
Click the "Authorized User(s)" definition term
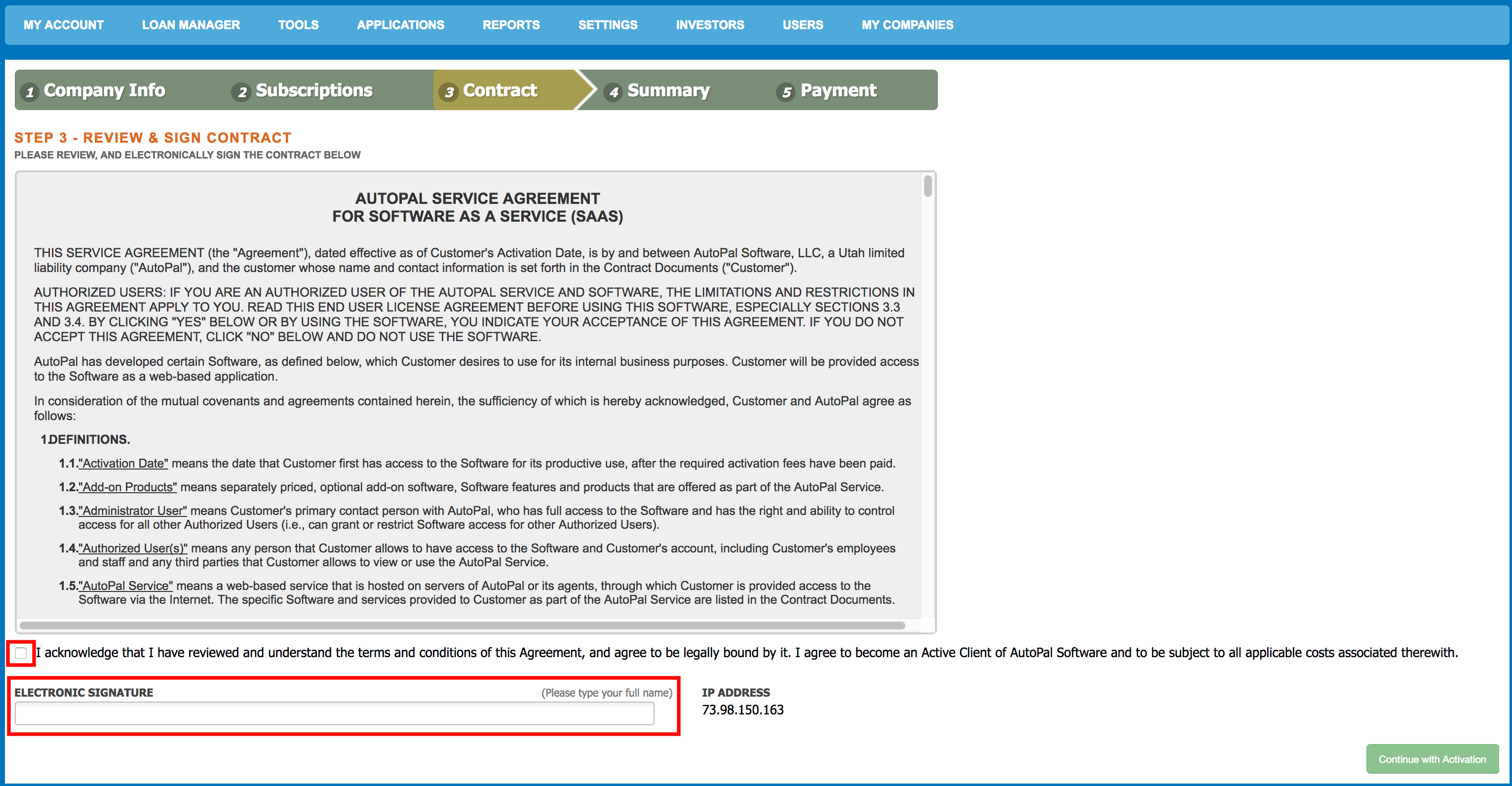(133, 548)
